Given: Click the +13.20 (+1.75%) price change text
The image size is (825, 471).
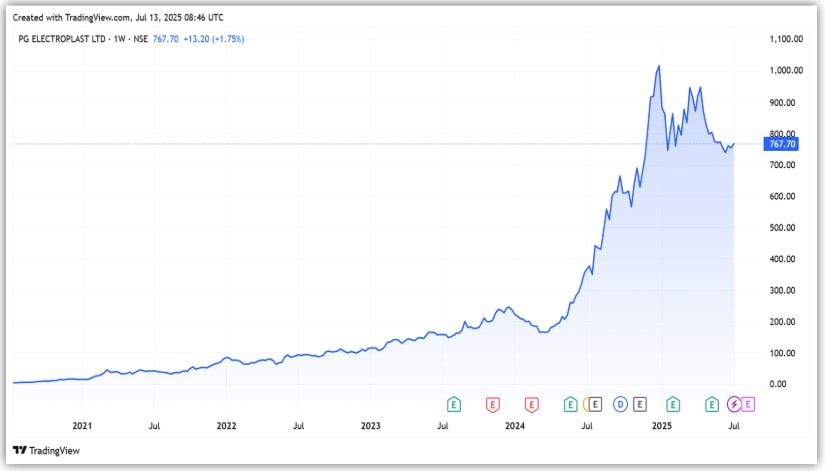Looking at the screenshot, I should point(215,39).
